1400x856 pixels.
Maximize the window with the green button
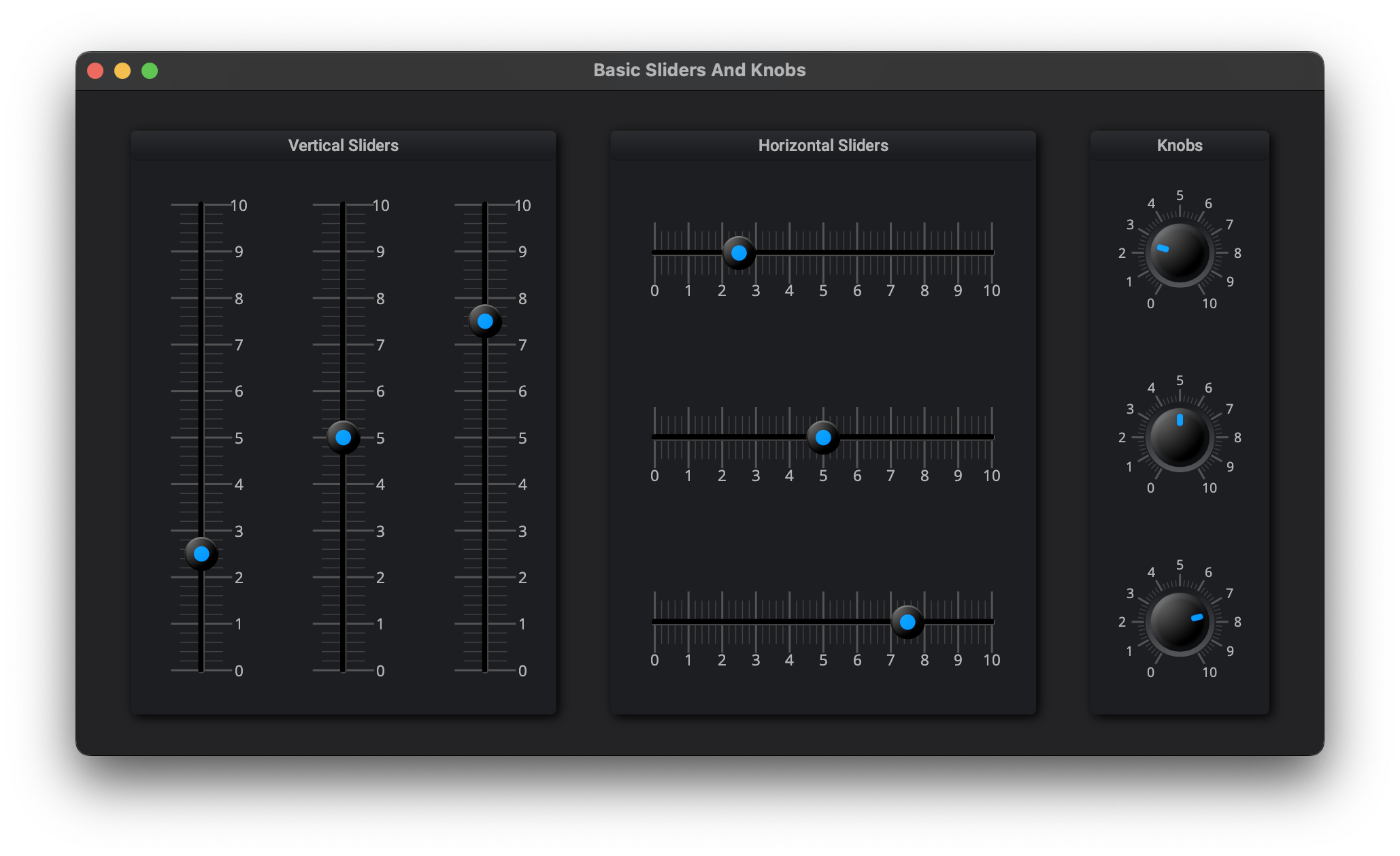pos(150,71)
